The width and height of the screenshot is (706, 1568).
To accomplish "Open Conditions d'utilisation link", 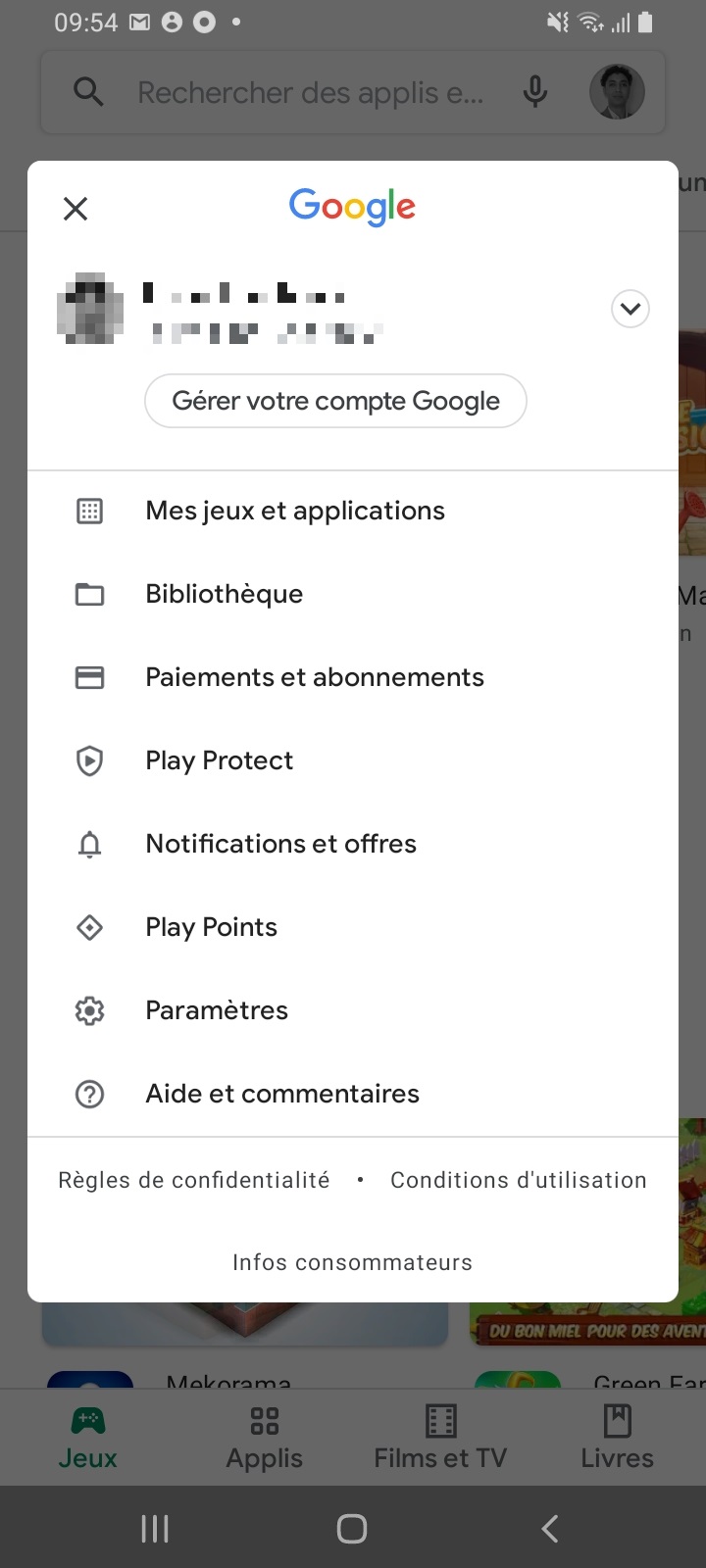I will (518, 1180).
